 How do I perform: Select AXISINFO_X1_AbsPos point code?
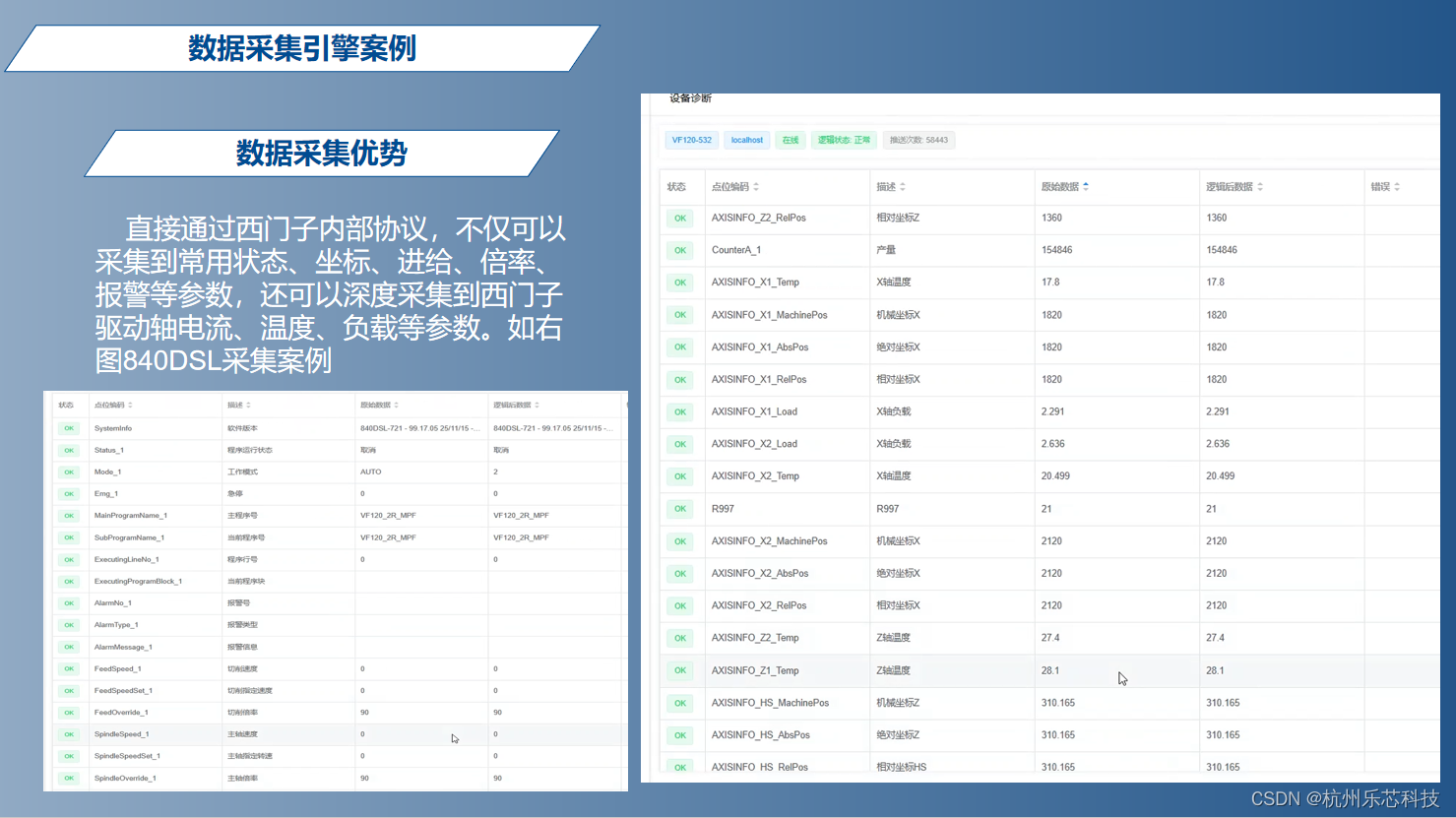tap(760, 347)
